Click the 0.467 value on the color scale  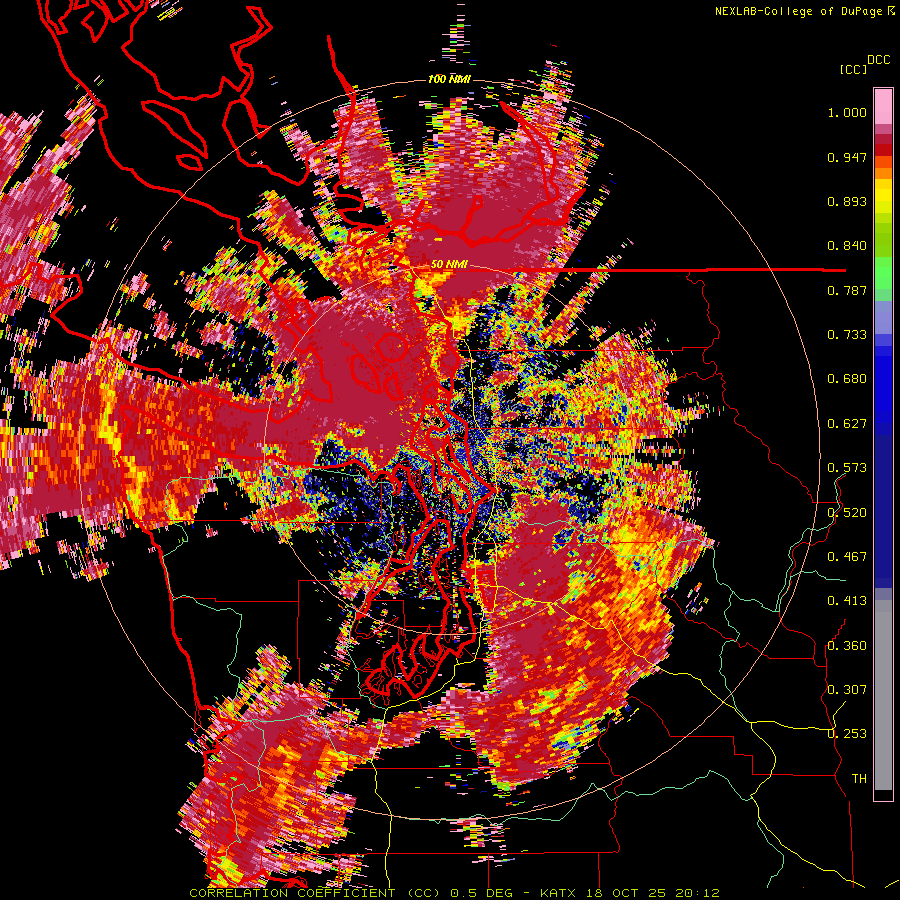pos(847,557)
